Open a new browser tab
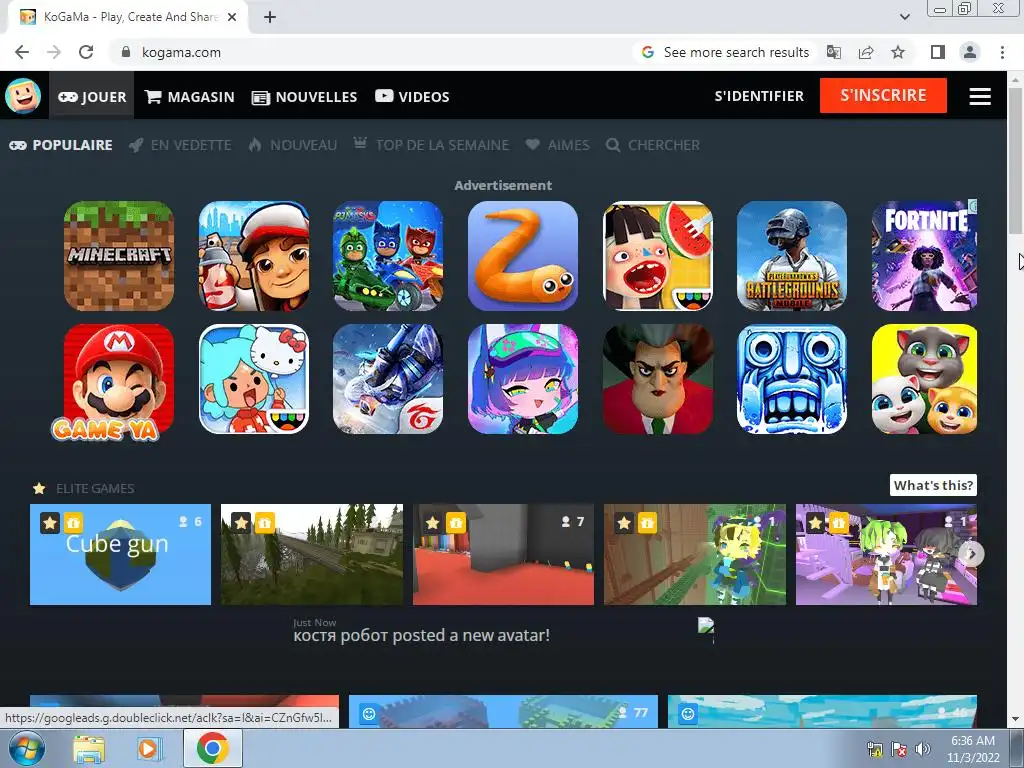The width and height of the screenshot is (1024, 768). 270,17
